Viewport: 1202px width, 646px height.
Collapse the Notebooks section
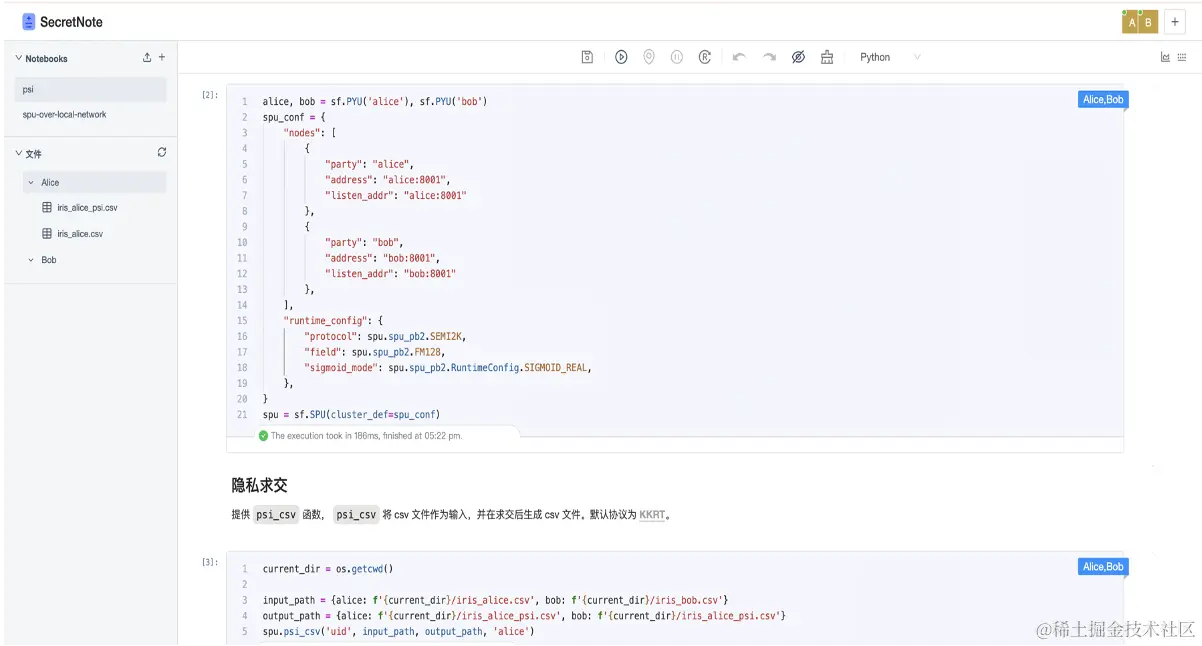pyautogui.click(x=18, y=58)
